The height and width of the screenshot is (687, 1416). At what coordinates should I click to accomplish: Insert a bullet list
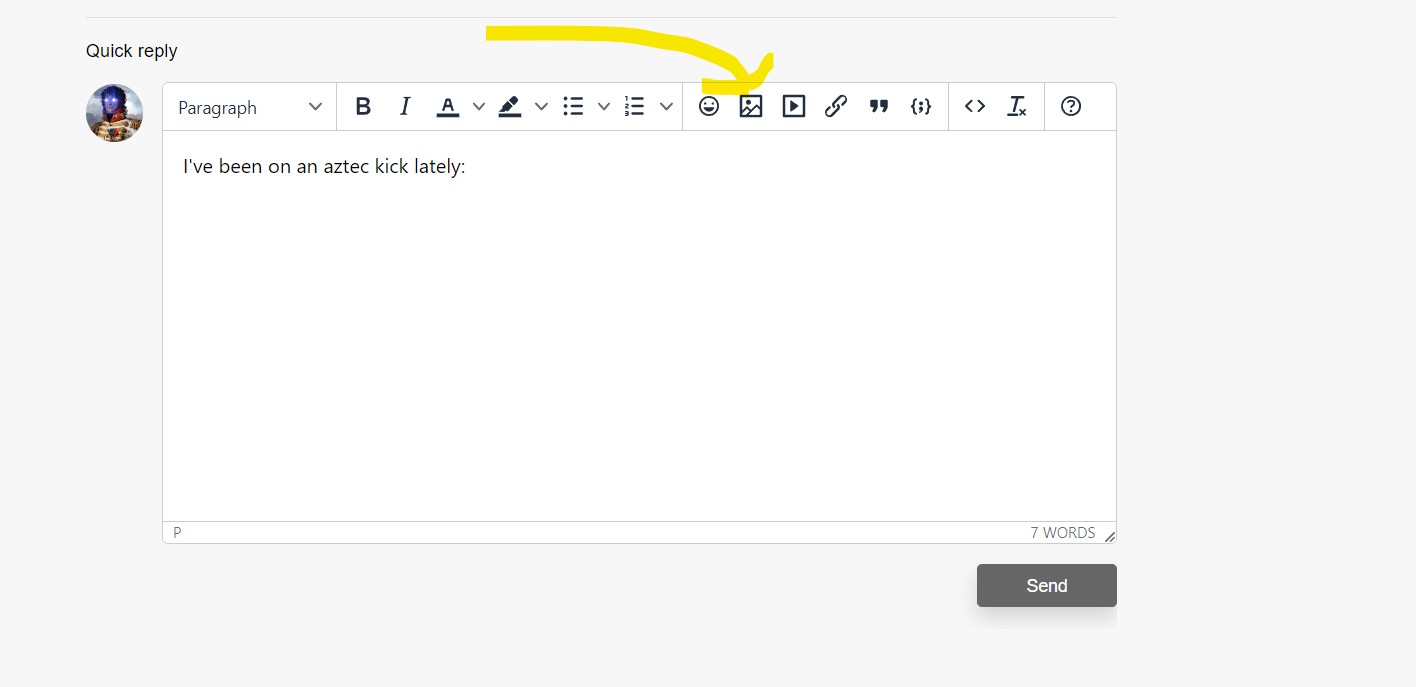pyautogui.click(x=573, y=106)
